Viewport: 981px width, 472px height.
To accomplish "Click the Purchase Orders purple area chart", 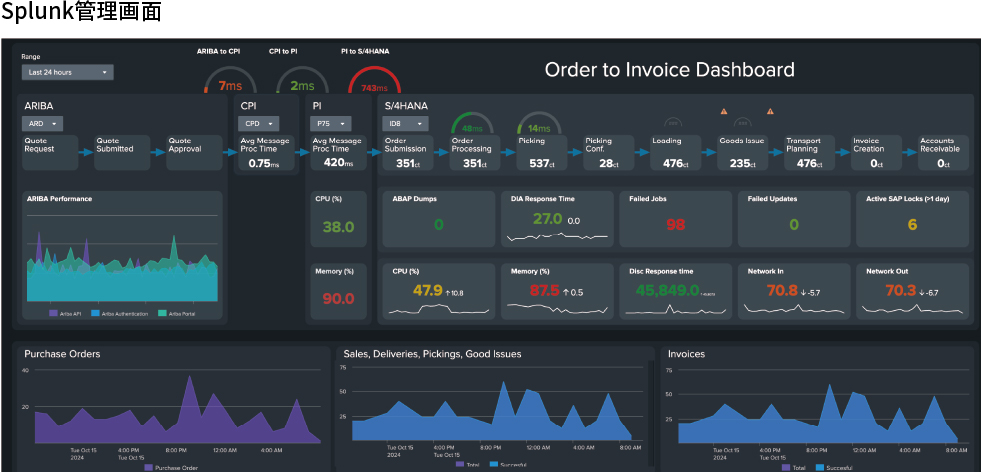I will coord(176,410).
